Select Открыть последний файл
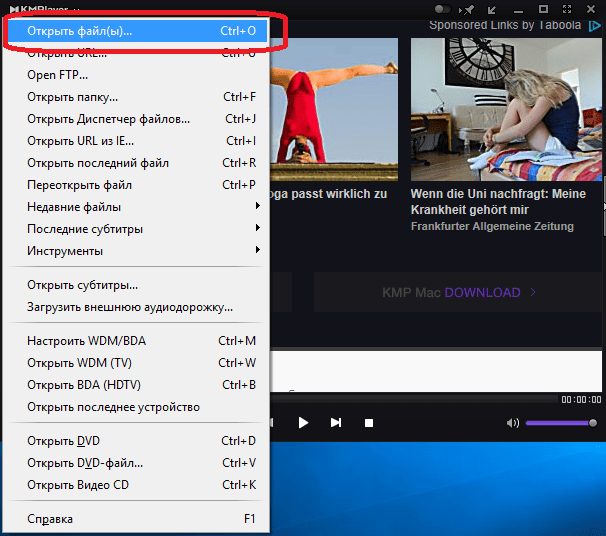 pos(138,163)
